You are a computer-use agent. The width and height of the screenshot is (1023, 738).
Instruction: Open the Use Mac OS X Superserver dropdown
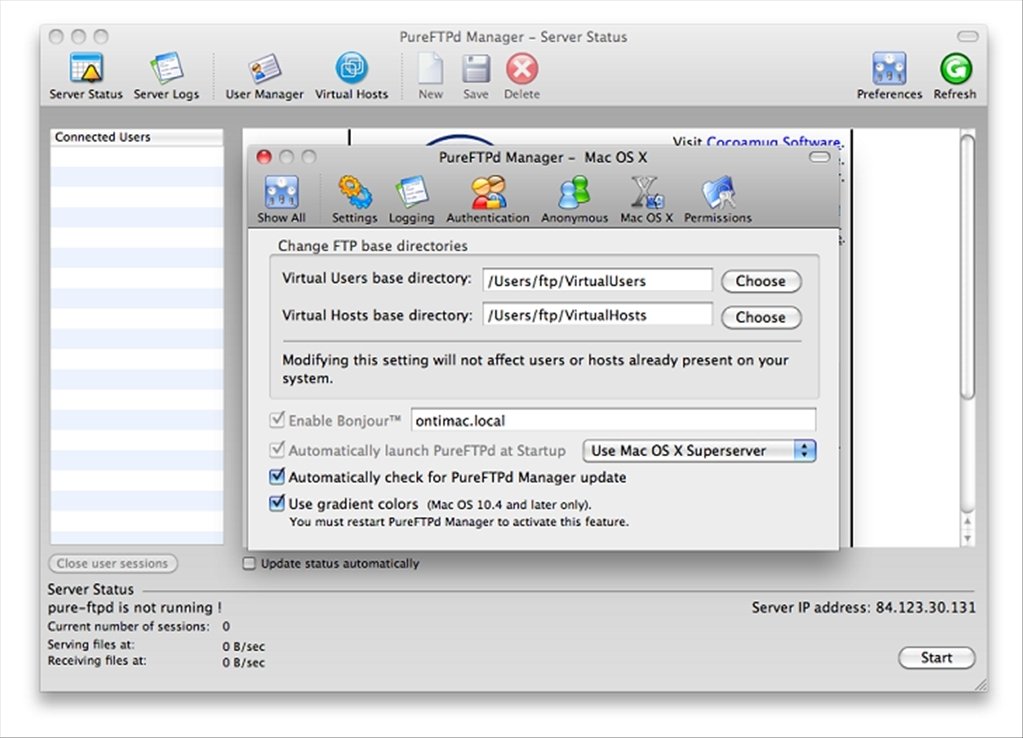click(699, 451)
